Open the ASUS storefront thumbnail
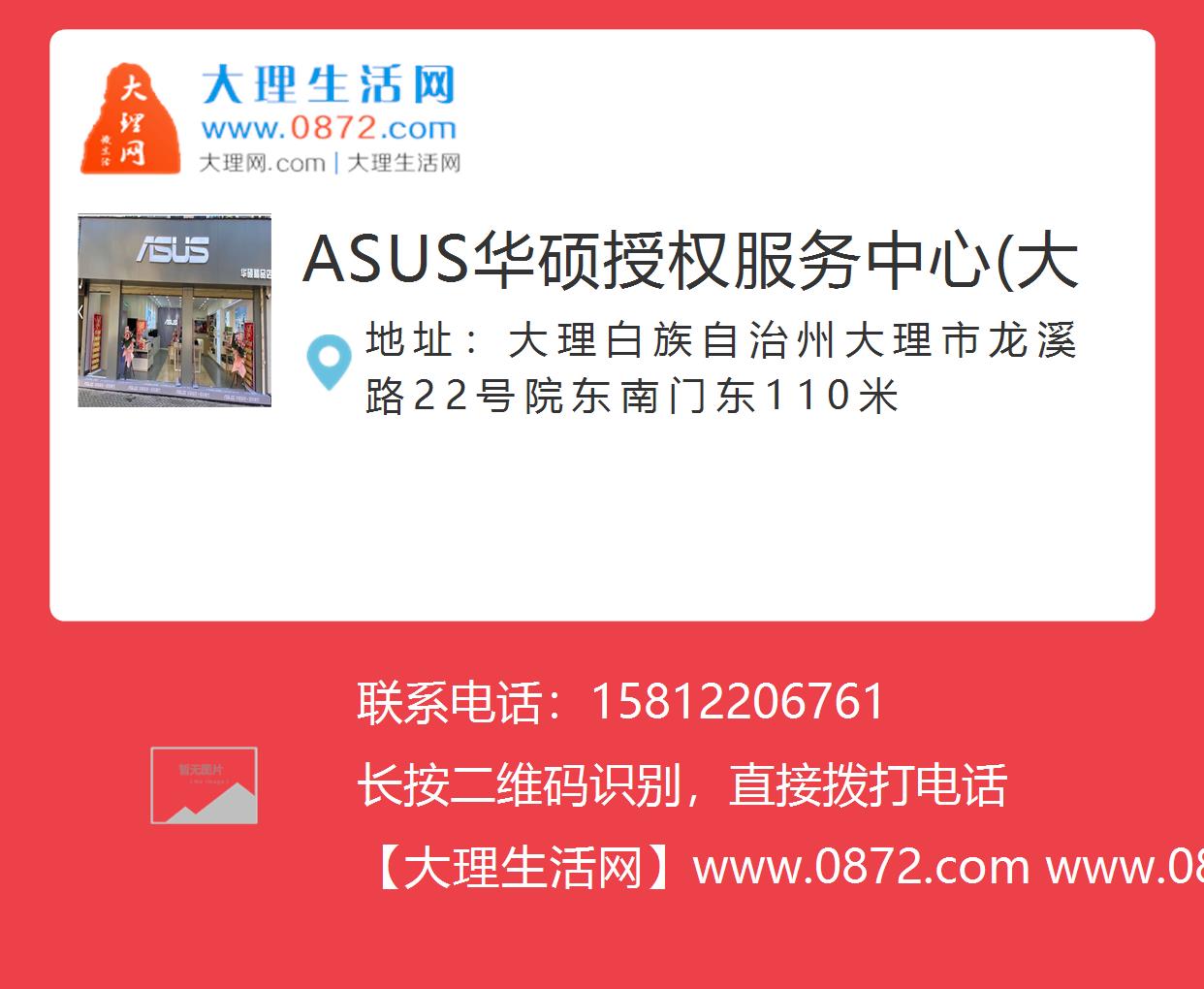Screen dimensions: 1204x989 tap(174, 310)
